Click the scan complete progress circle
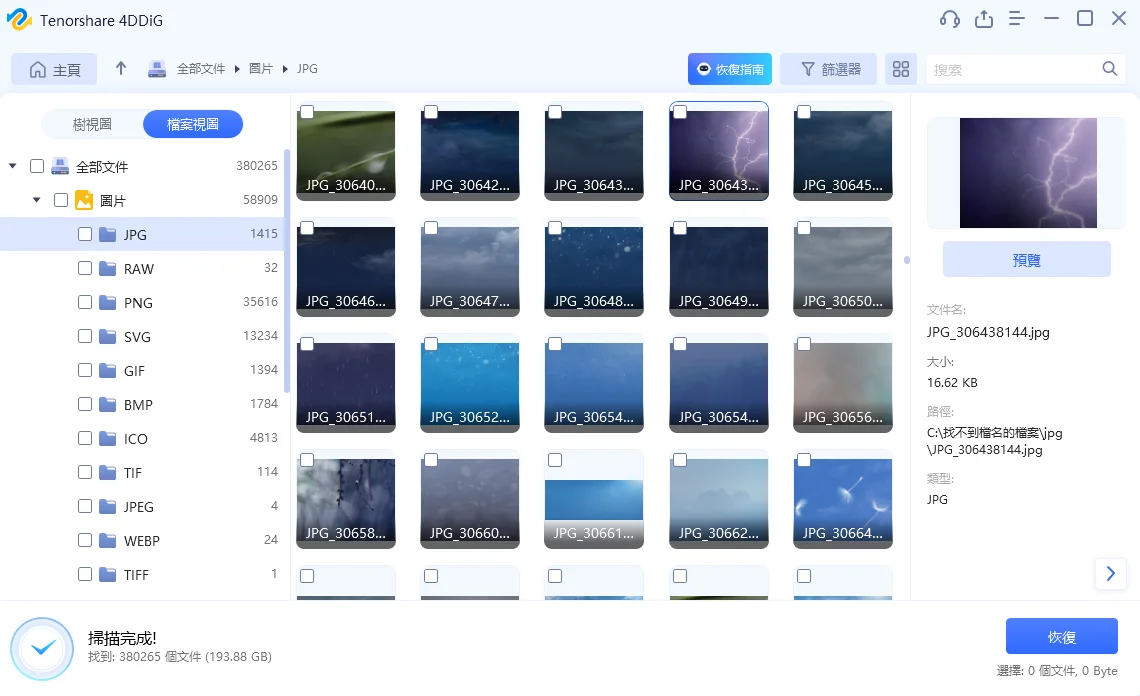This screenshot has width=1140, height=696. [x=42, y=648]
